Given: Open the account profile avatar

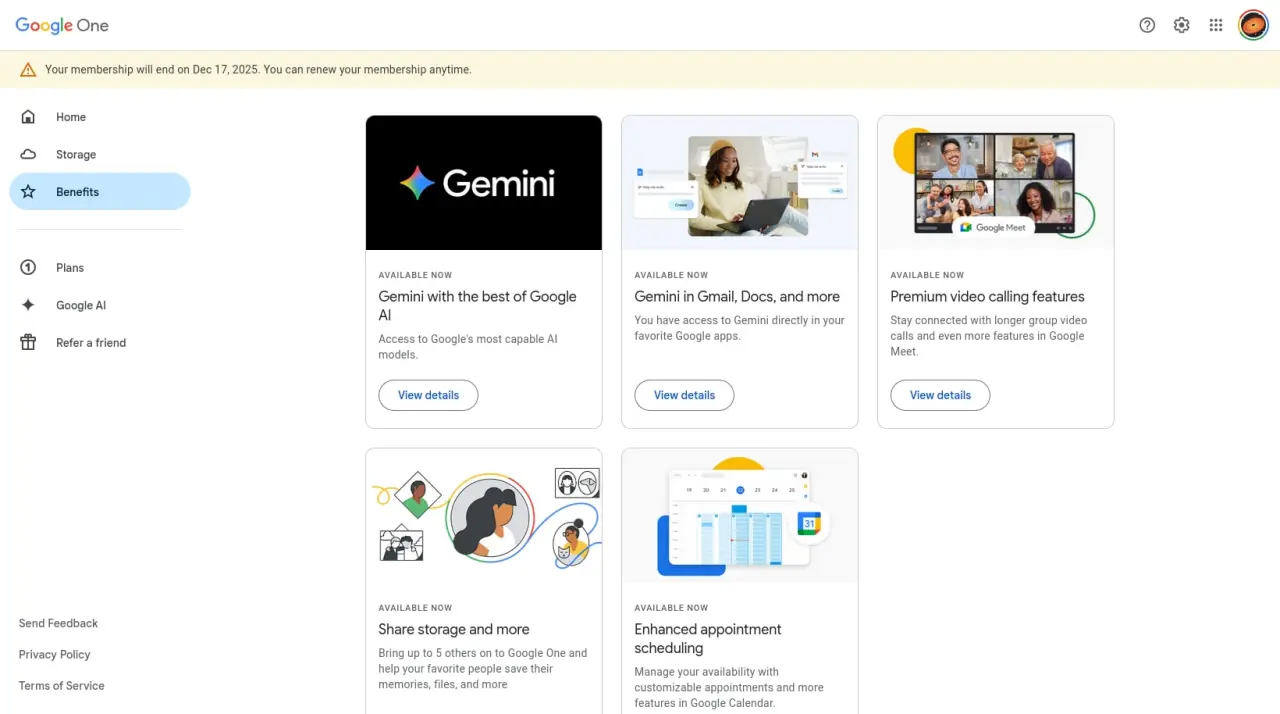Looking at the screenshot, I should 1253,25.
